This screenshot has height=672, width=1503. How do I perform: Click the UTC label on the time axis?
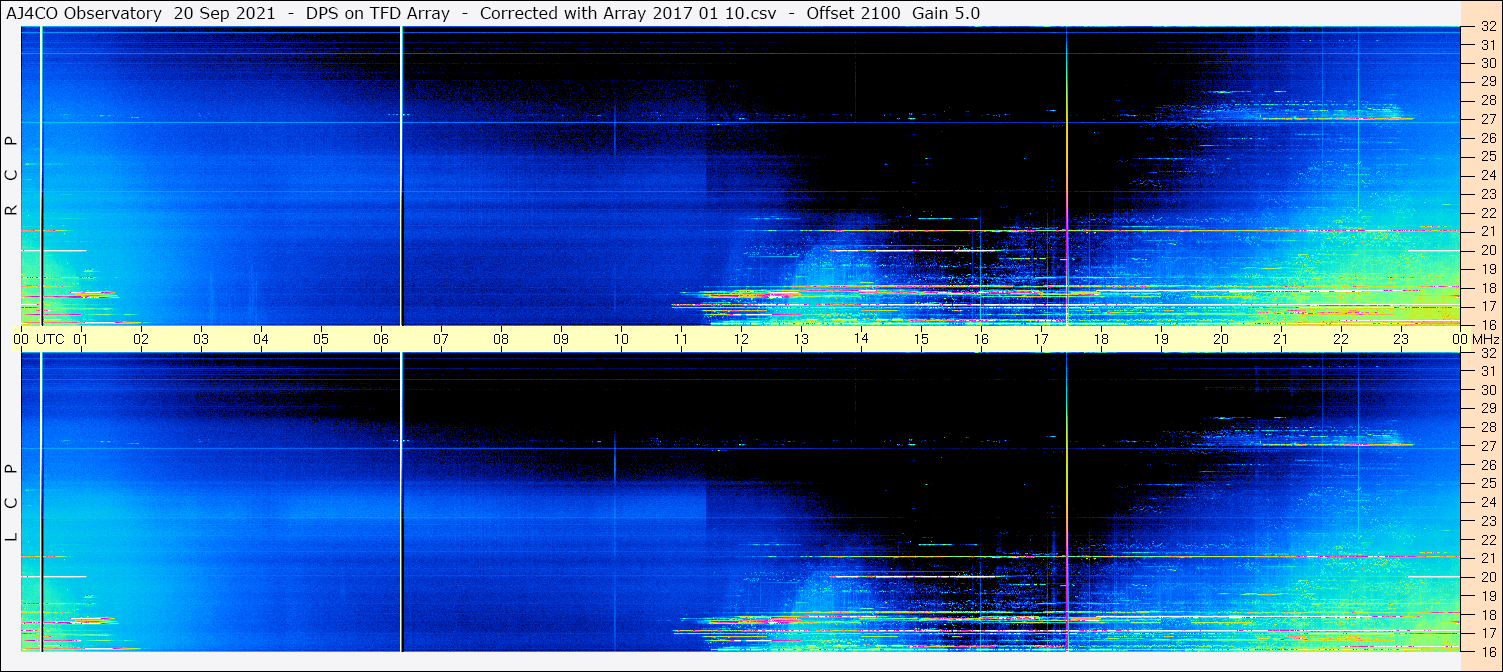[50, 339]
